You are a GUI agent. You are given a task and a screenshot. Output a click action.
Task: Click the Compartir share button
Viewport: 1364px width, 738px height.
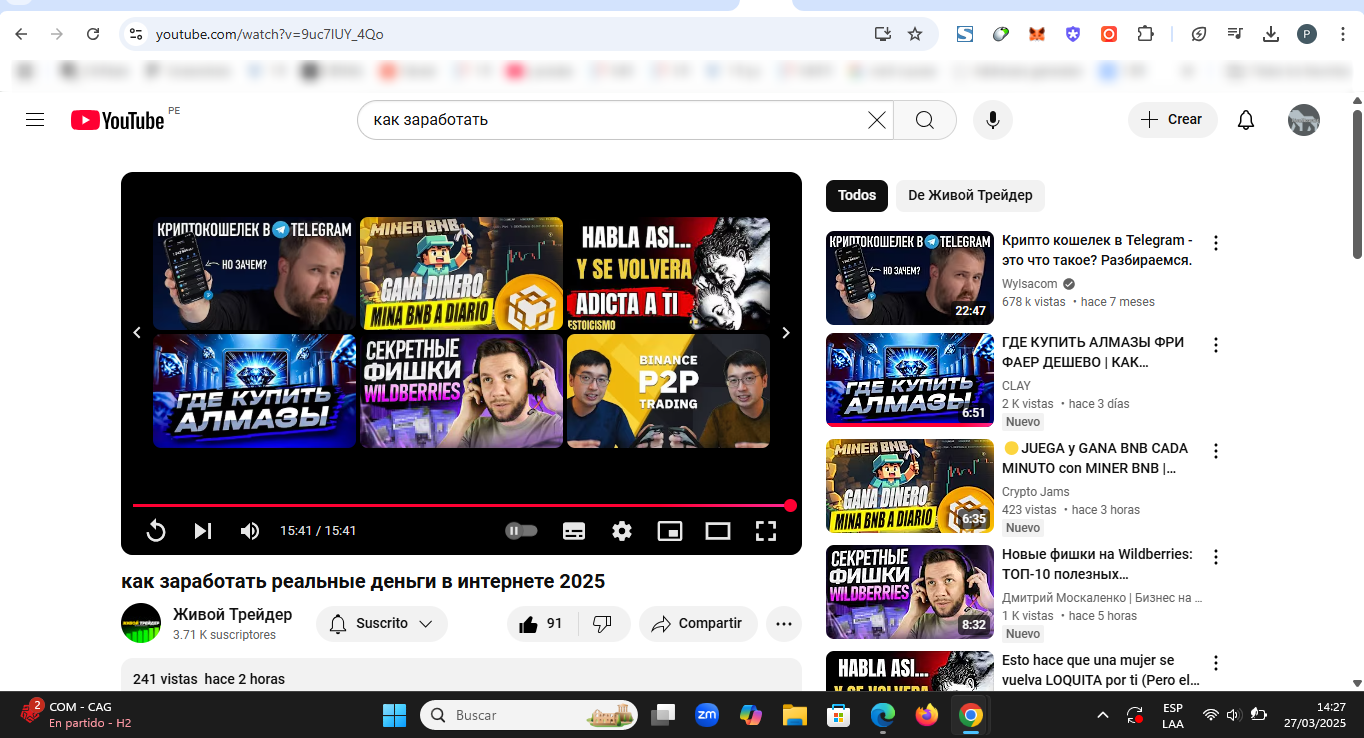[x=698, y=624]
